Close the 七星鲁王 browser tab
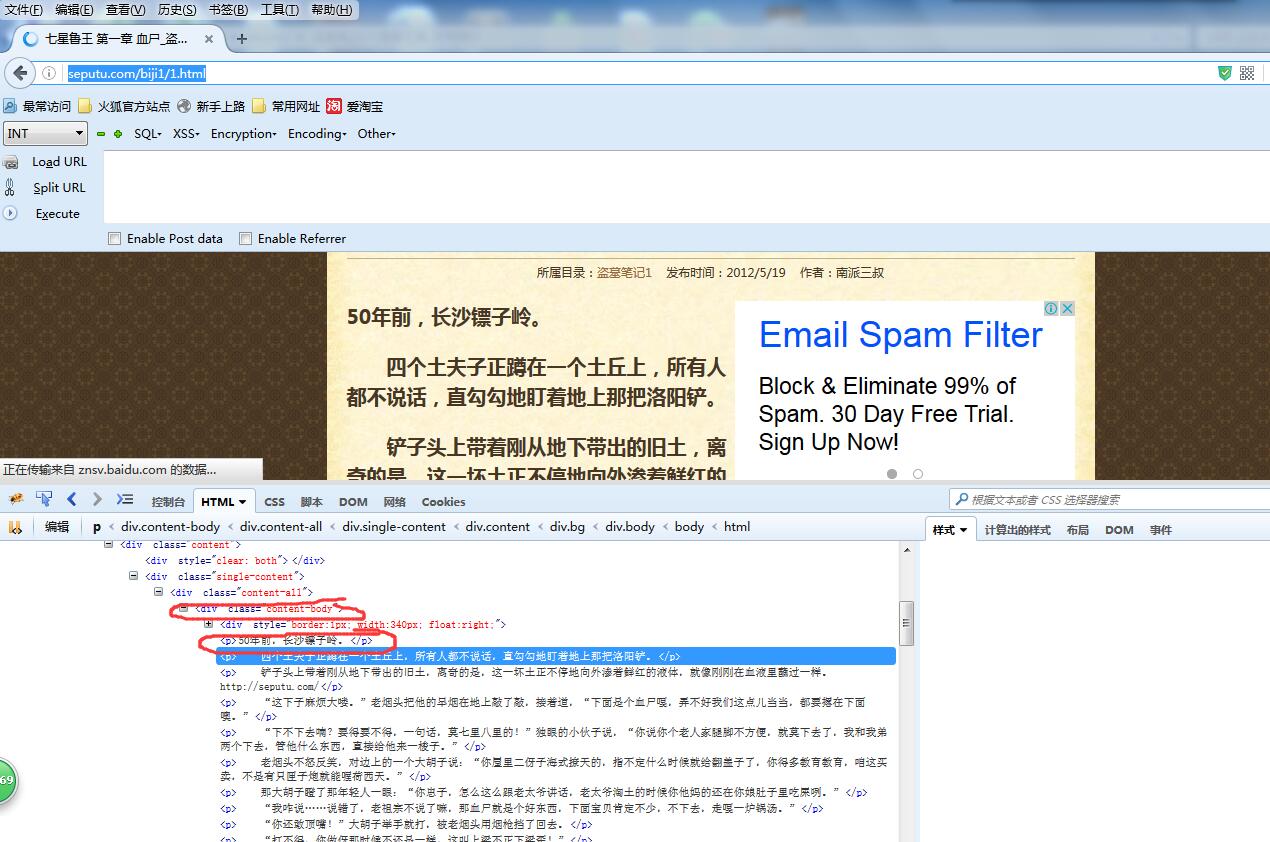 (209, 39)
